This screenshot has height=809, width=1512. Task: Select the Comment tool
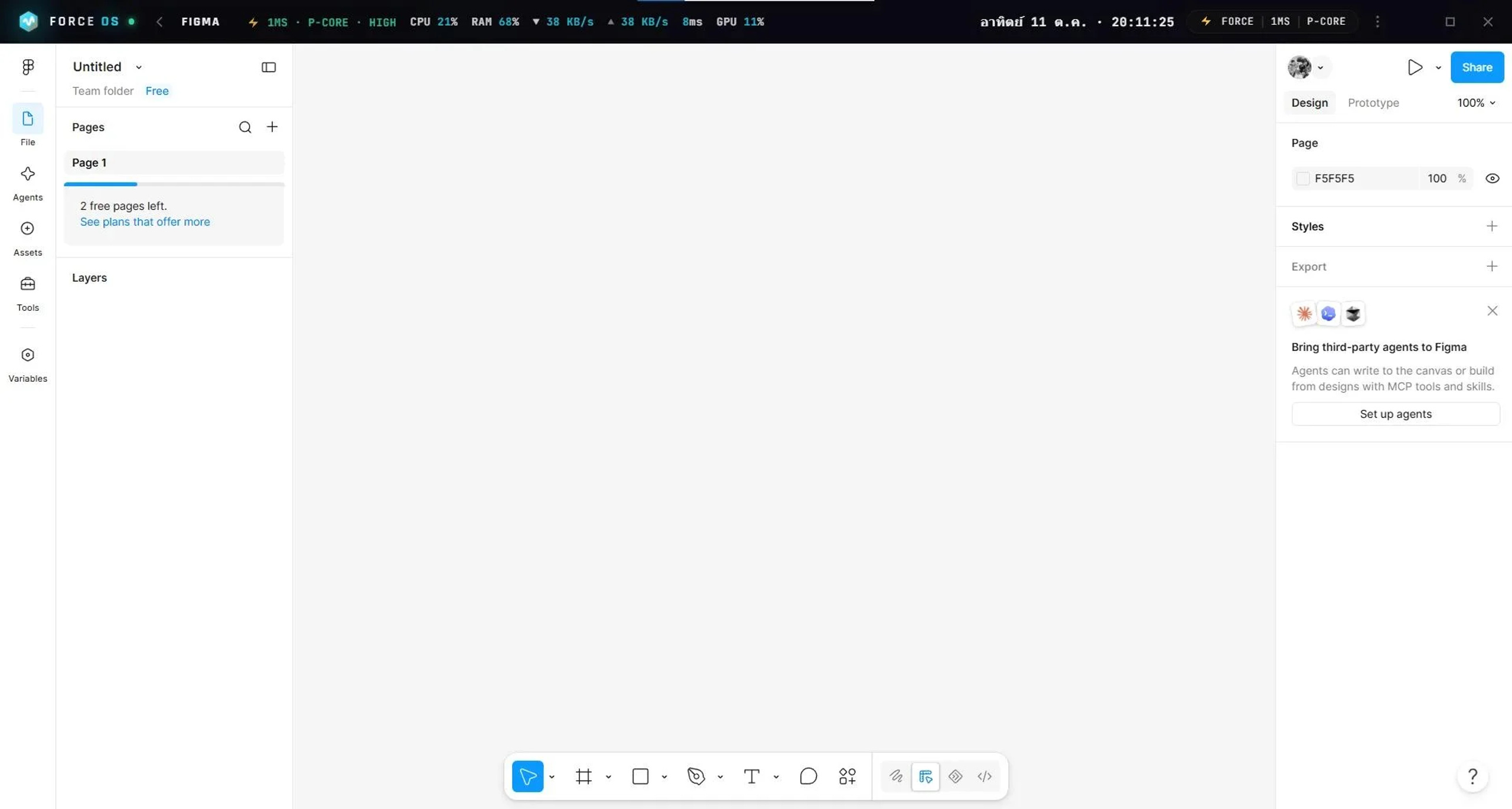pos(808,776)
